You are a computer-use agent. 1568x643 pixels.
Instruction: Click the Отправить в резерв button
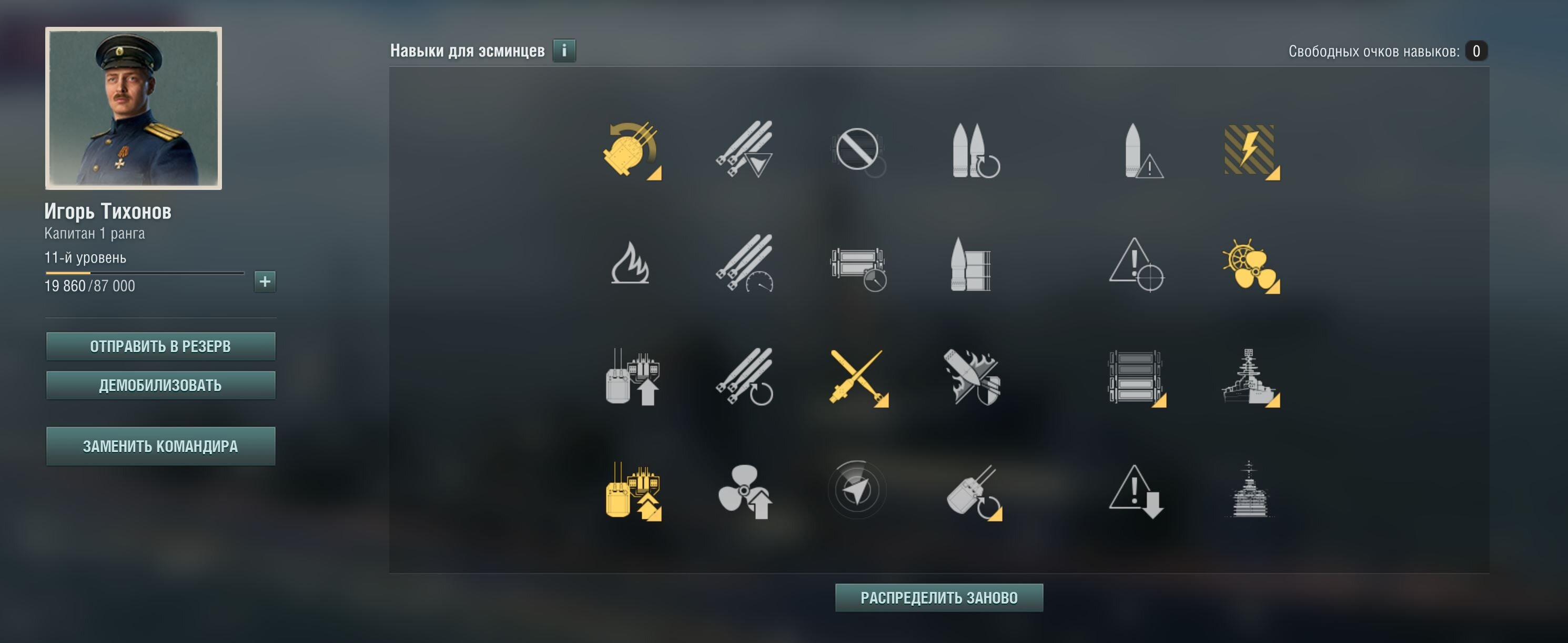click(x=161, y=346)
